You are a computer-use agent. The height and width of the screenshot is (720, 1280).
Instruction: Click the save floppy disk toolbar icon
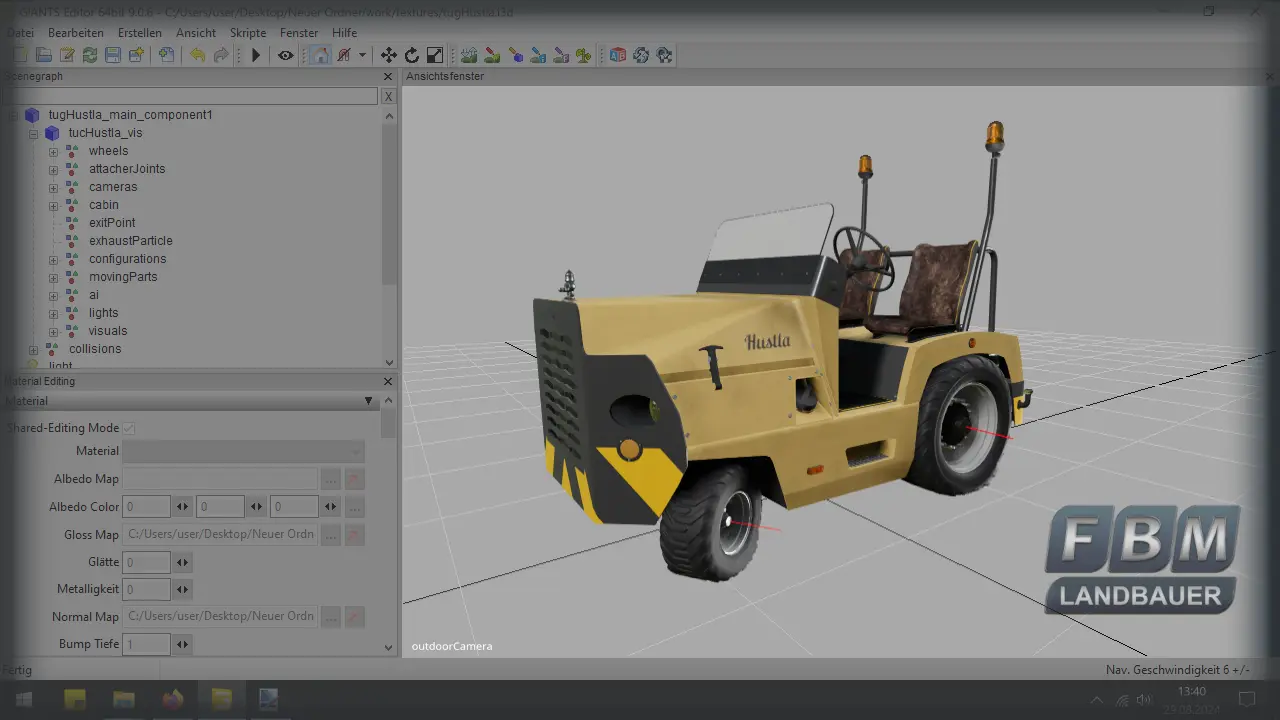pyautogui.click(x=113, y=55)
